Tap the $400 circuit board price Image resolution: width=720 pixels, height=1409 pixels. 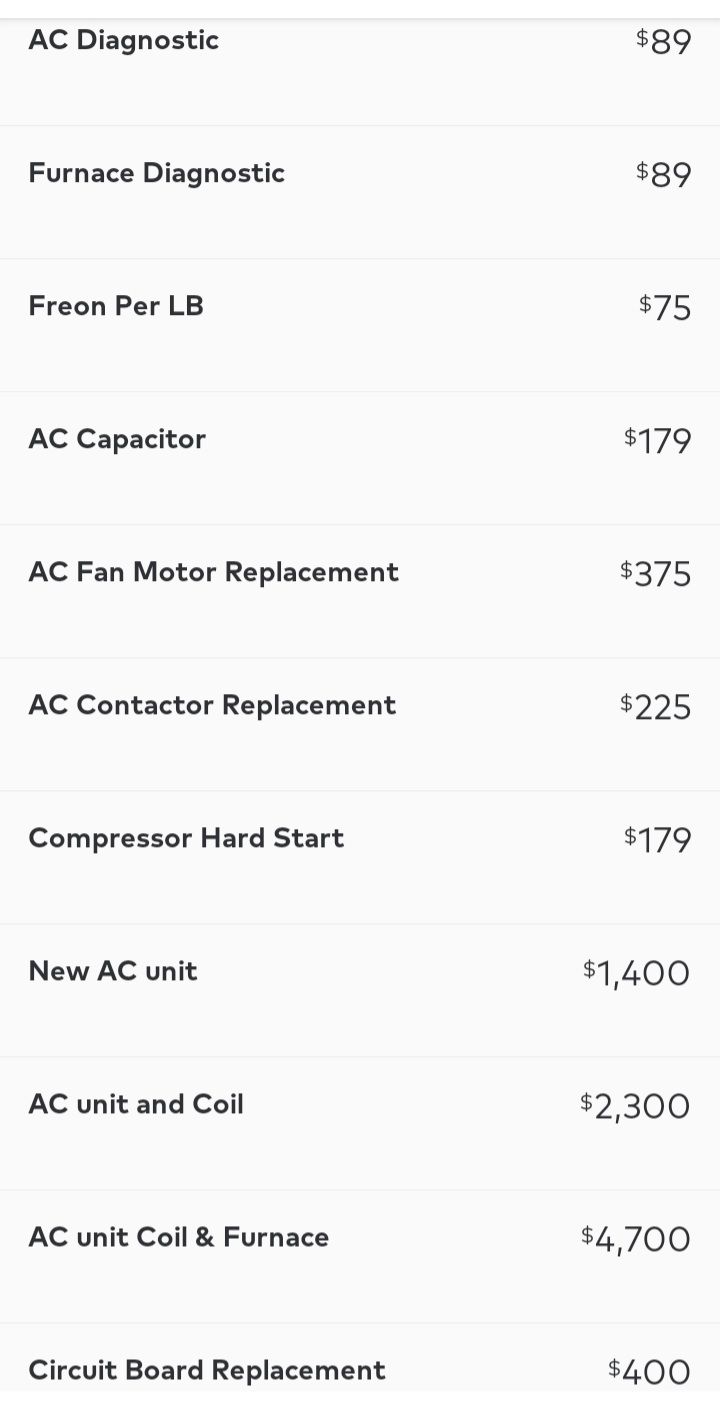[649, 1371]
